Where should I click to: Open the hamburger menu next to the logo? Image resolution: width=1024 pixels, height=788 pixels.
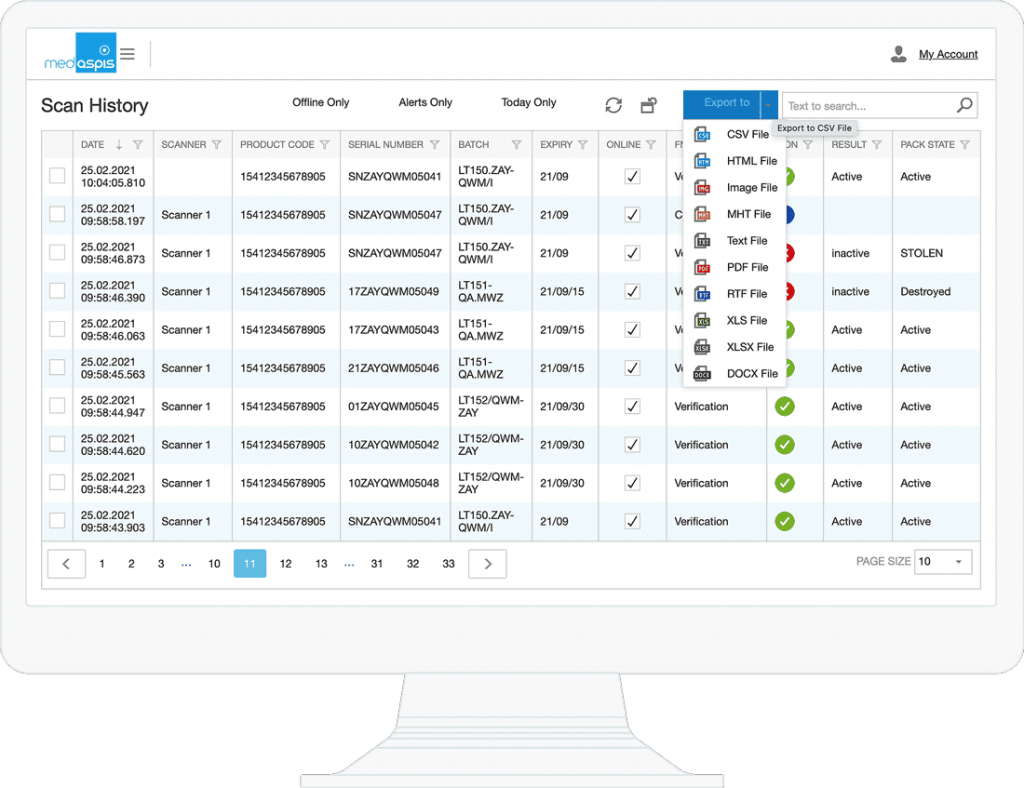[x=127, y=54]
